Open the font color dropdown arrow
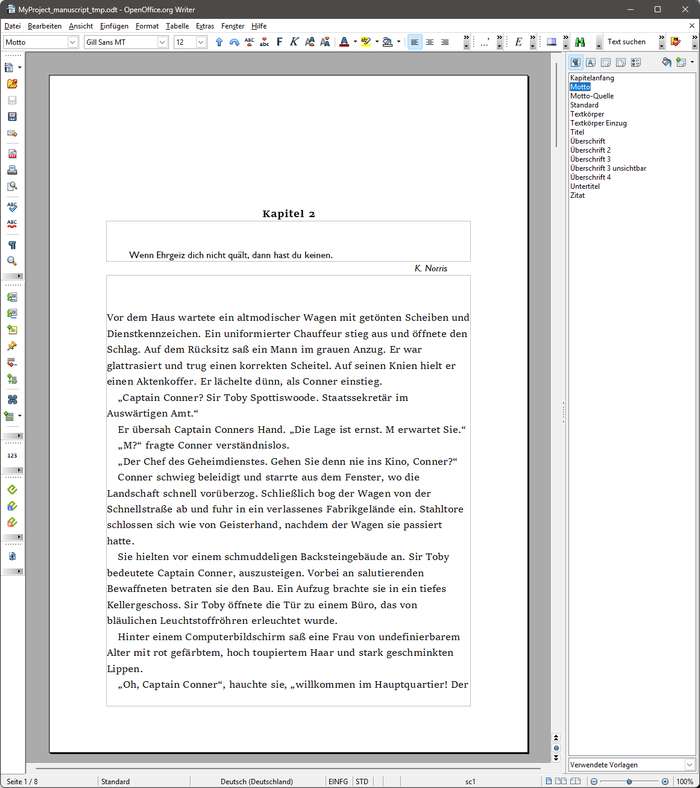The width and height of the screenshot is (700, 788). (355, 42)
